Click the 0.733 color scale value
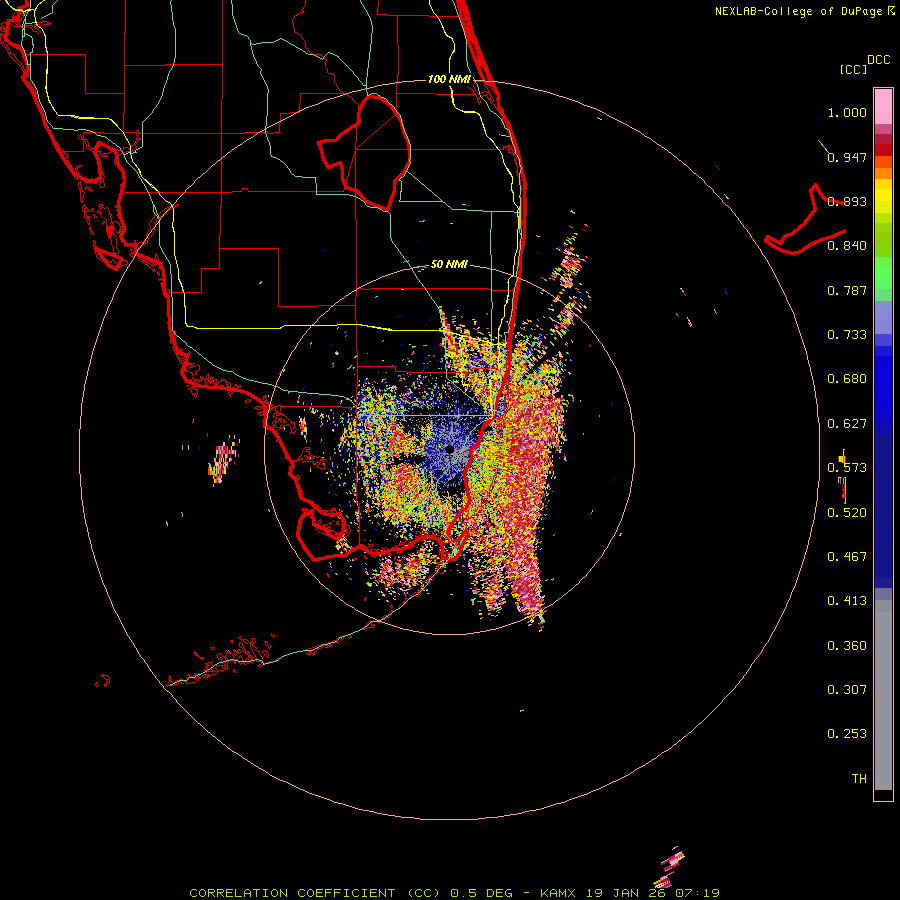Screen dimensions: 900x900 847,335
